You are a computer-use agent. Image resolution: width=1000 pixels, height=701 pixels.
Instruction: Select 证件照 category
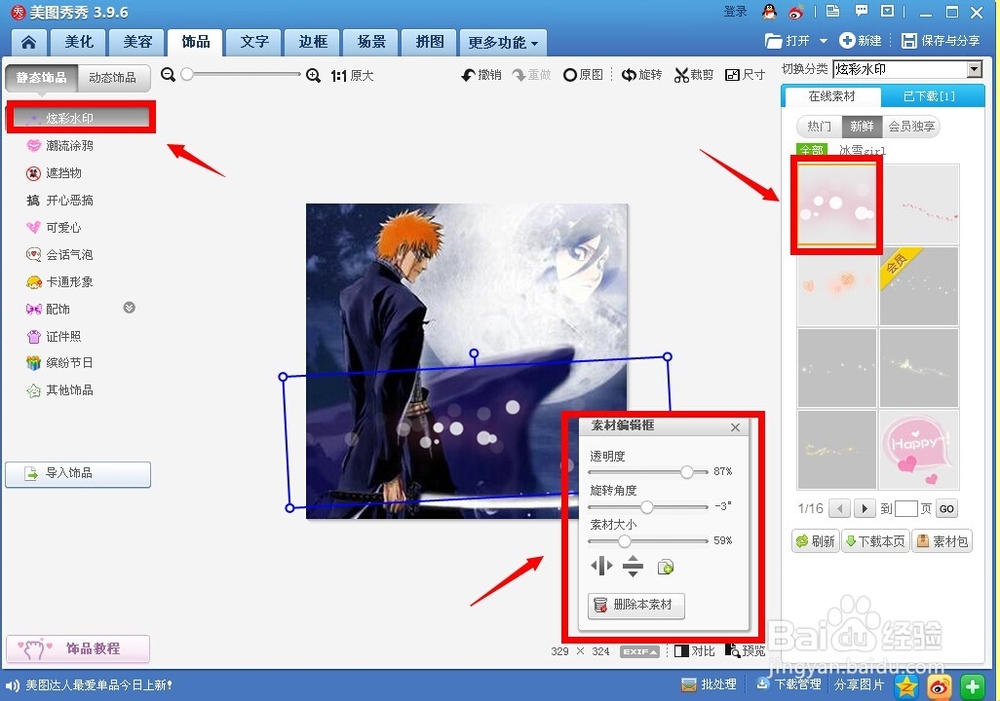54,337
